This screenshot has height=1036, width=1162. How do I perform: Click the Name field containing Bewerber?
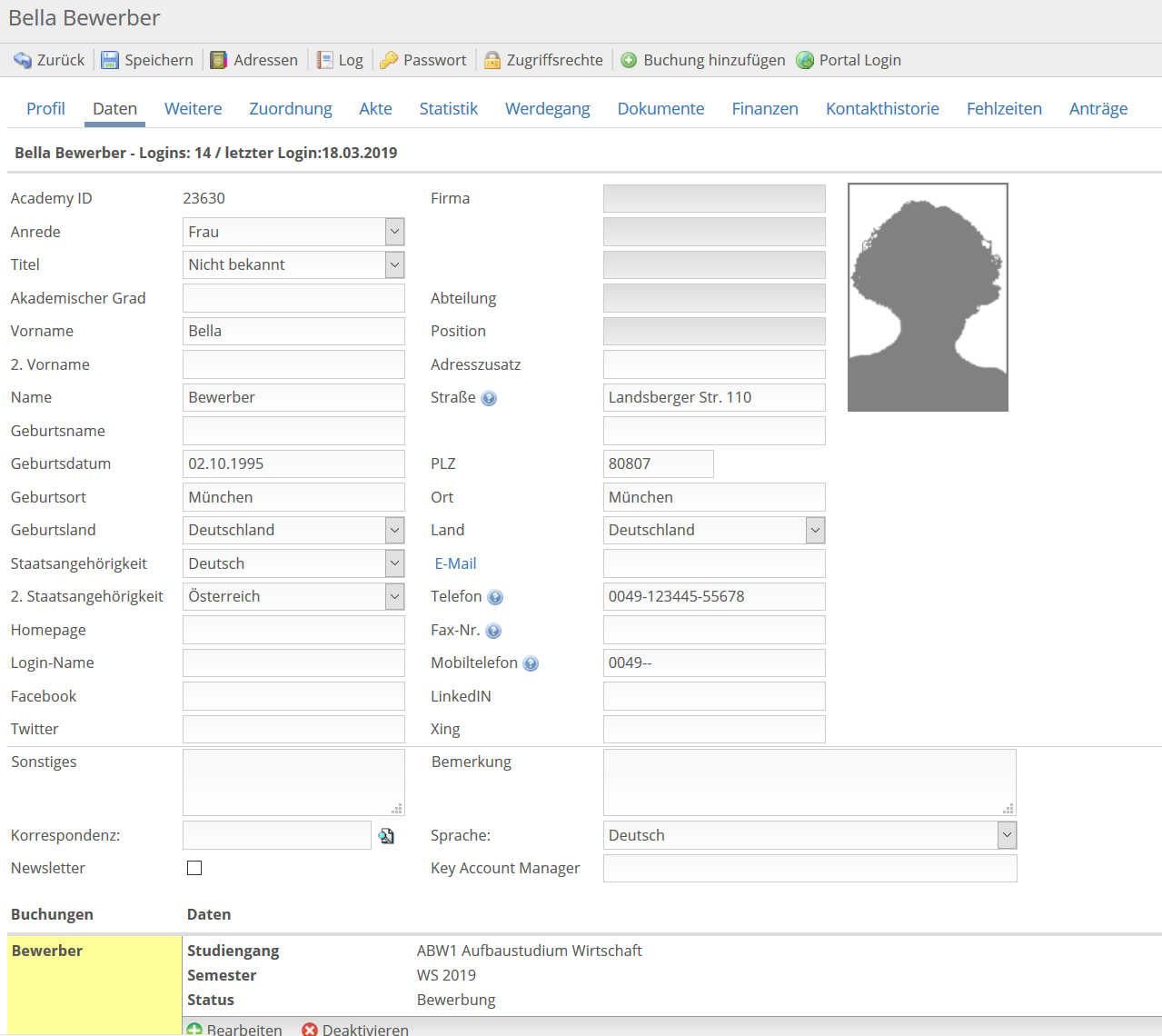point(293,397)
